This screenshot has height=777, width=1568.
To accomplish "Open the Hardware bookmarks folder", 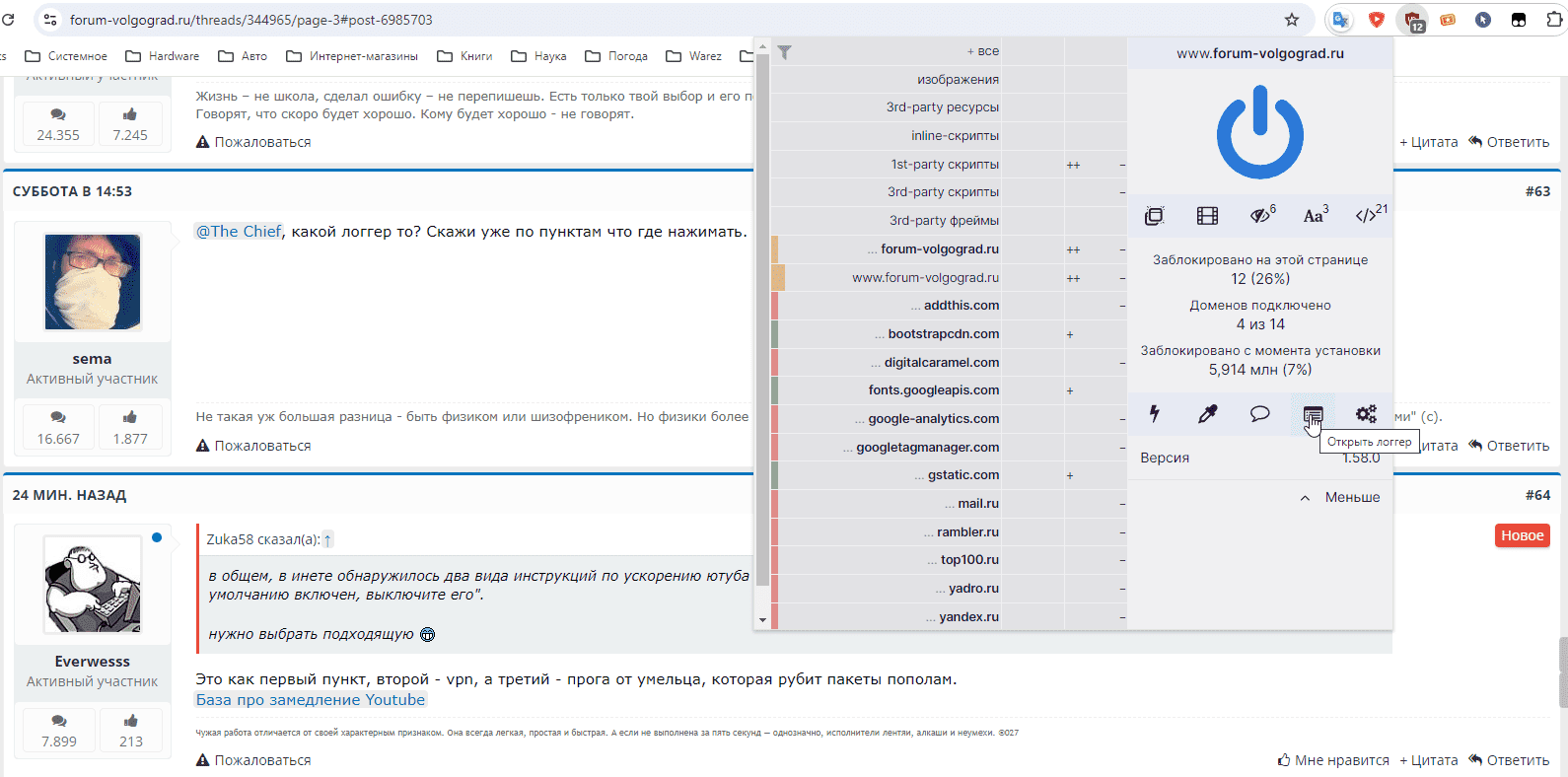I will (x=163, y=56).
